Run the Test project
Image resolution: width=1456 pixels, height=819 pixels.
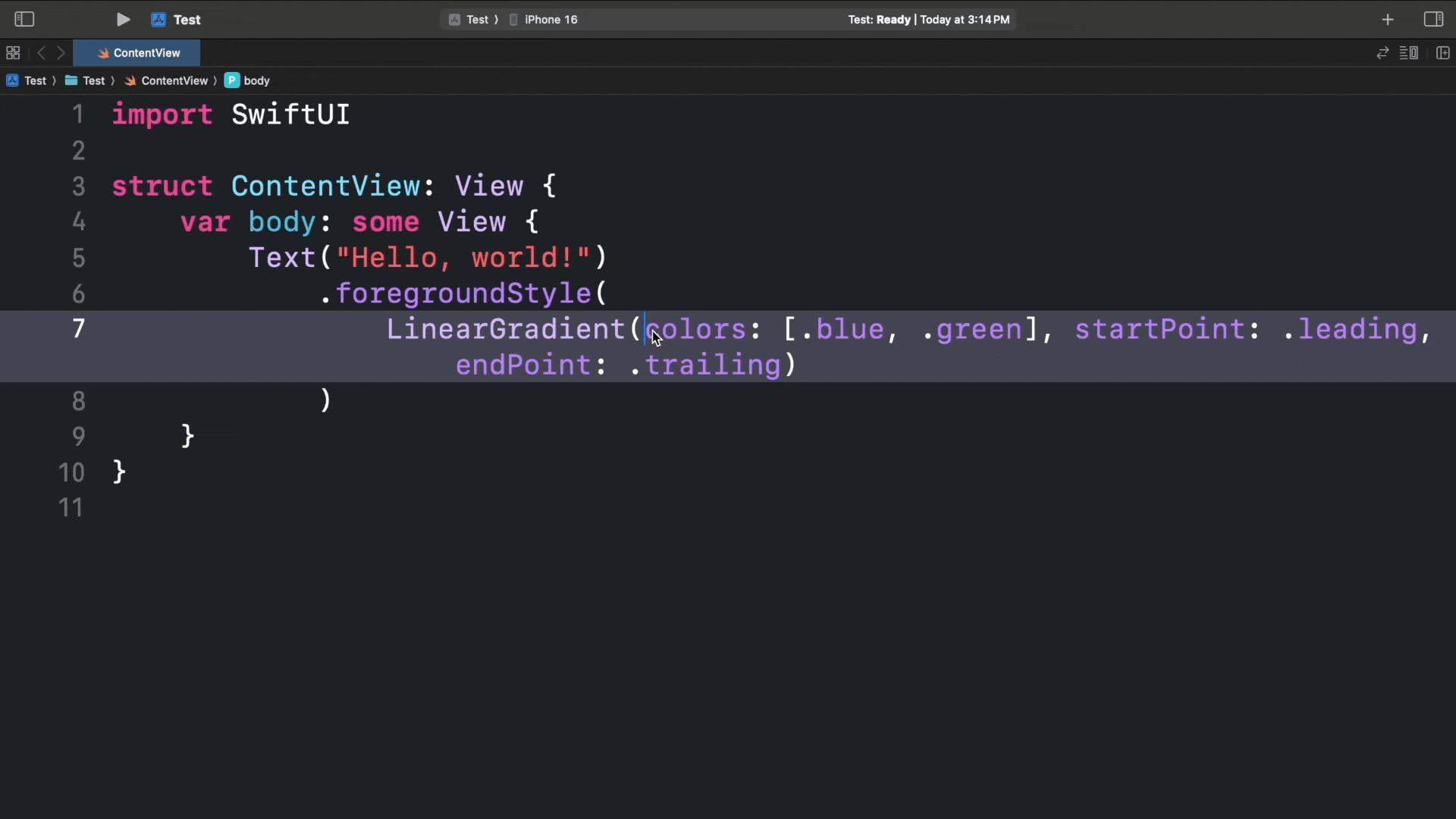tap(123, 20)
